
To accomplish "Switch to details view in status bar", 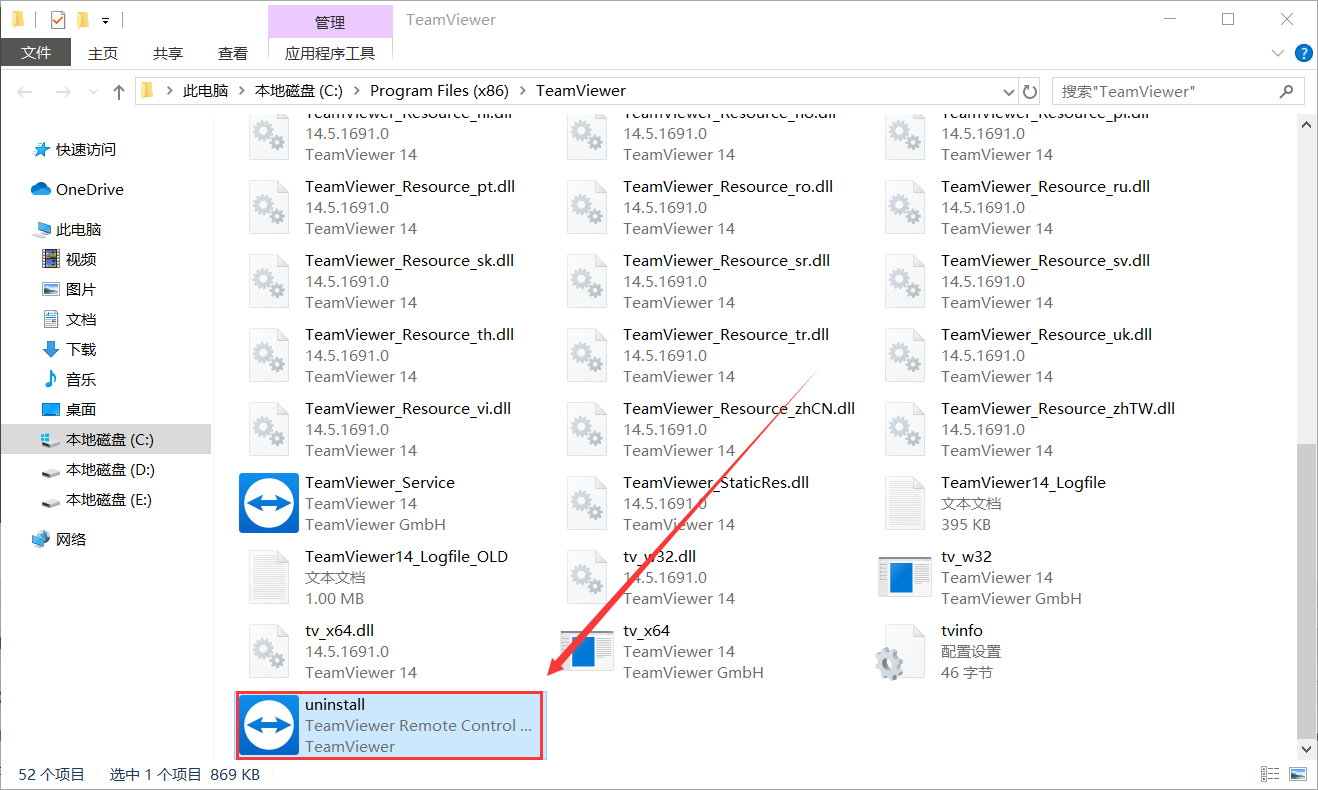I will tap(1271, 774).
